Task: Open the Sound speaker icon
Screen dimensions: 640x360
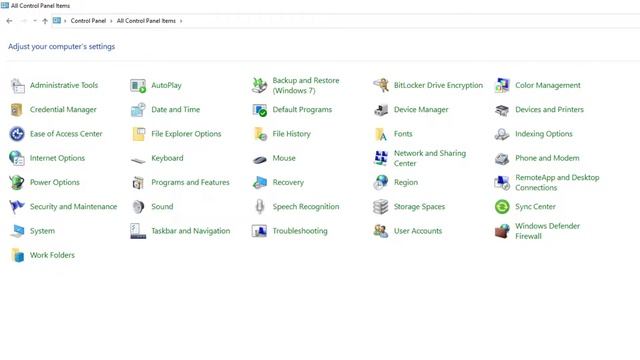Action: coord(138,207)
